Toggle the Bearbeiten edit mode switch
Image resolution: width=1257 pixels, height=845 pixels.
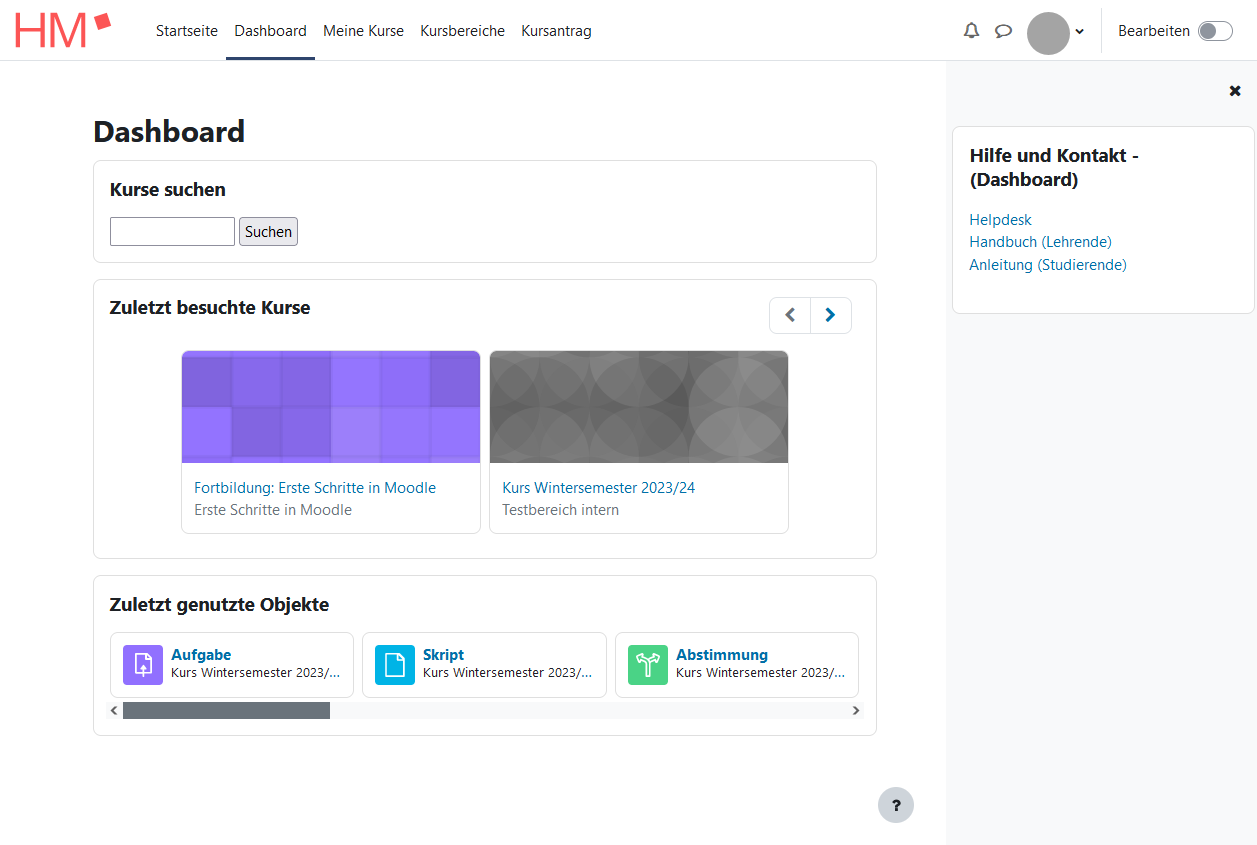(x=1215, y=31)
